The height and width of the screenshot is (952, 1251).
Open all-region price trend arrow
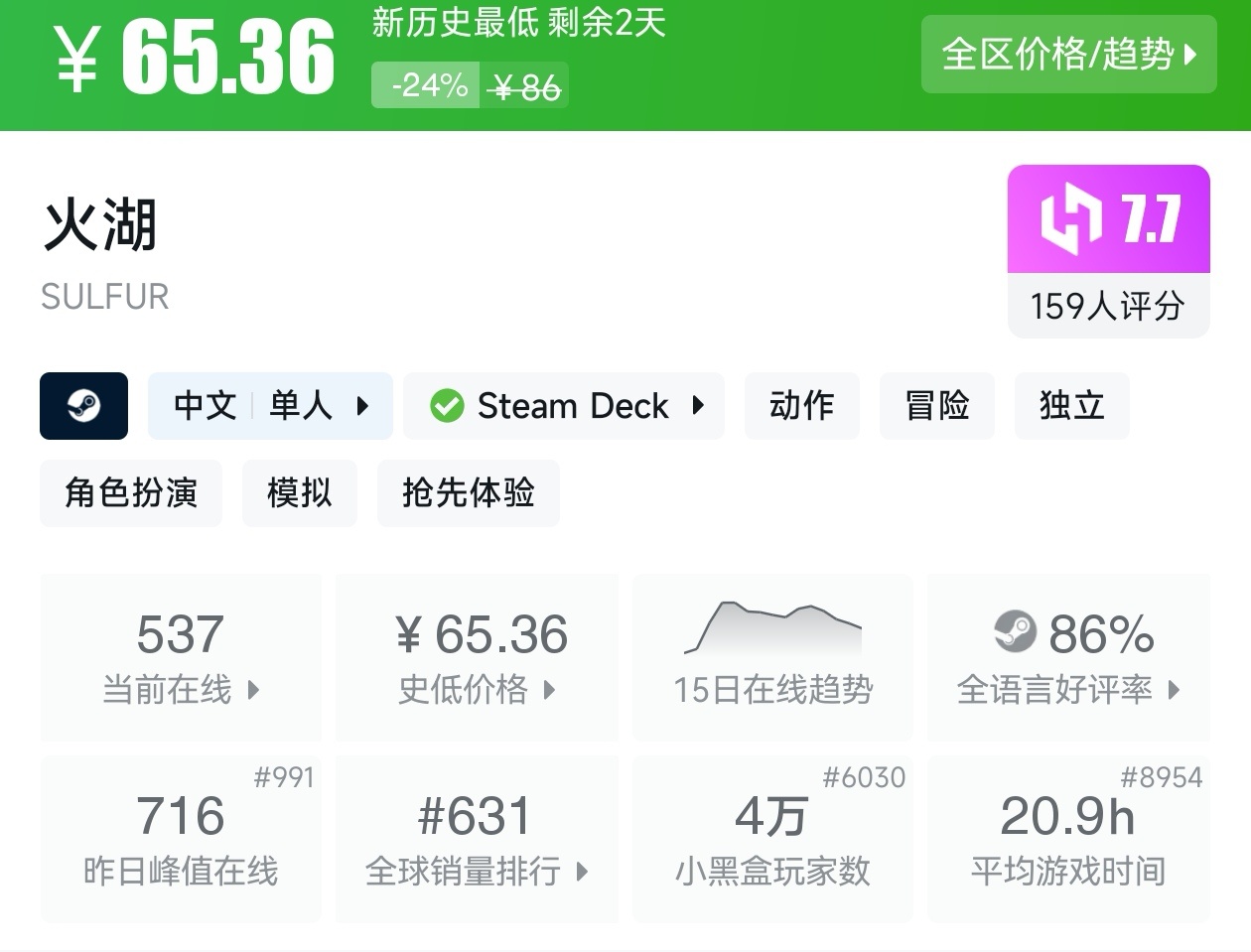pos(1190,54)
